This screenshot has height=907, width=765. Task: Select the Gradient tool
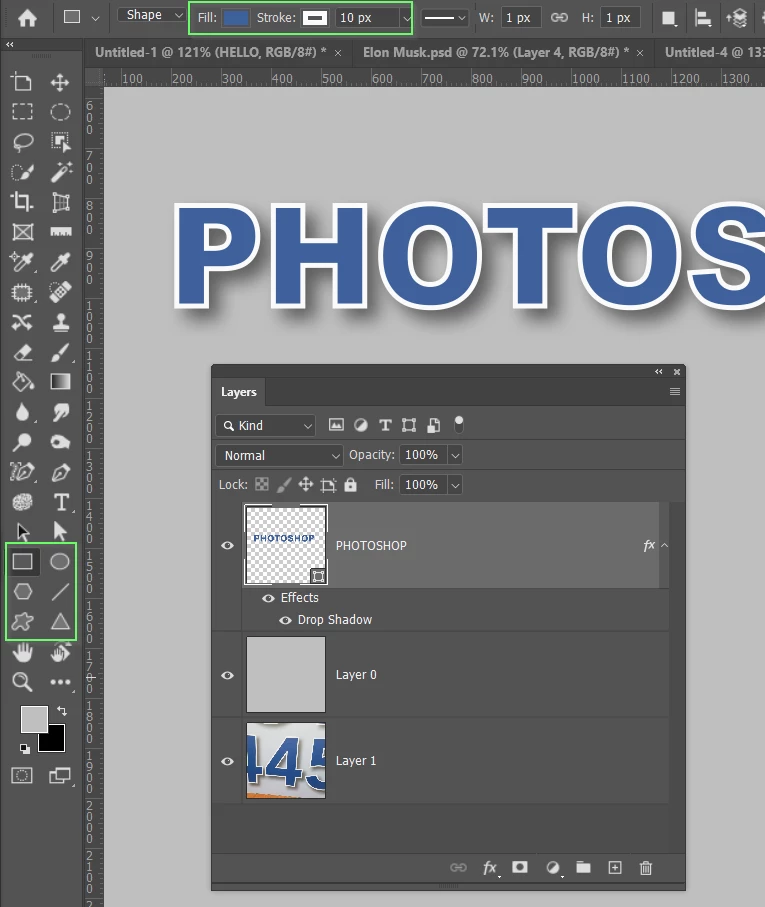(60, 382)
